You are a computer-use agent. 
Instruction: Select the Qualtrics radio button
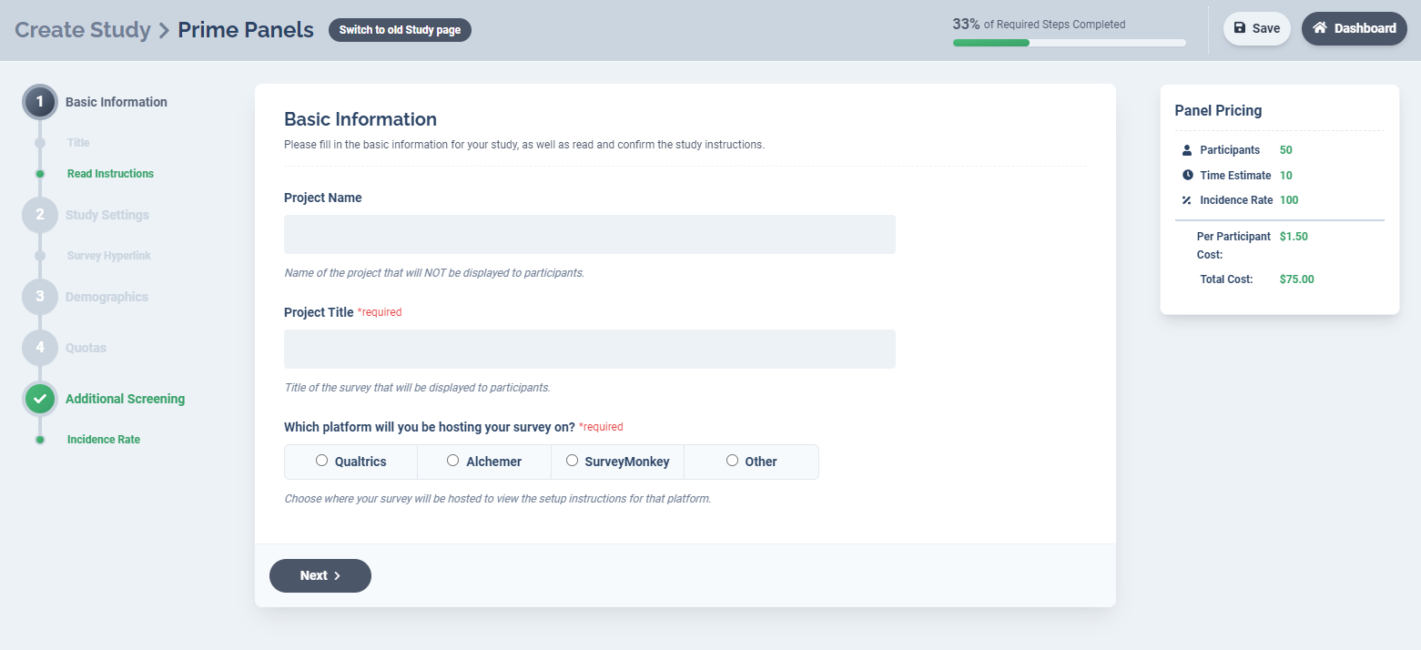[322, 460]
